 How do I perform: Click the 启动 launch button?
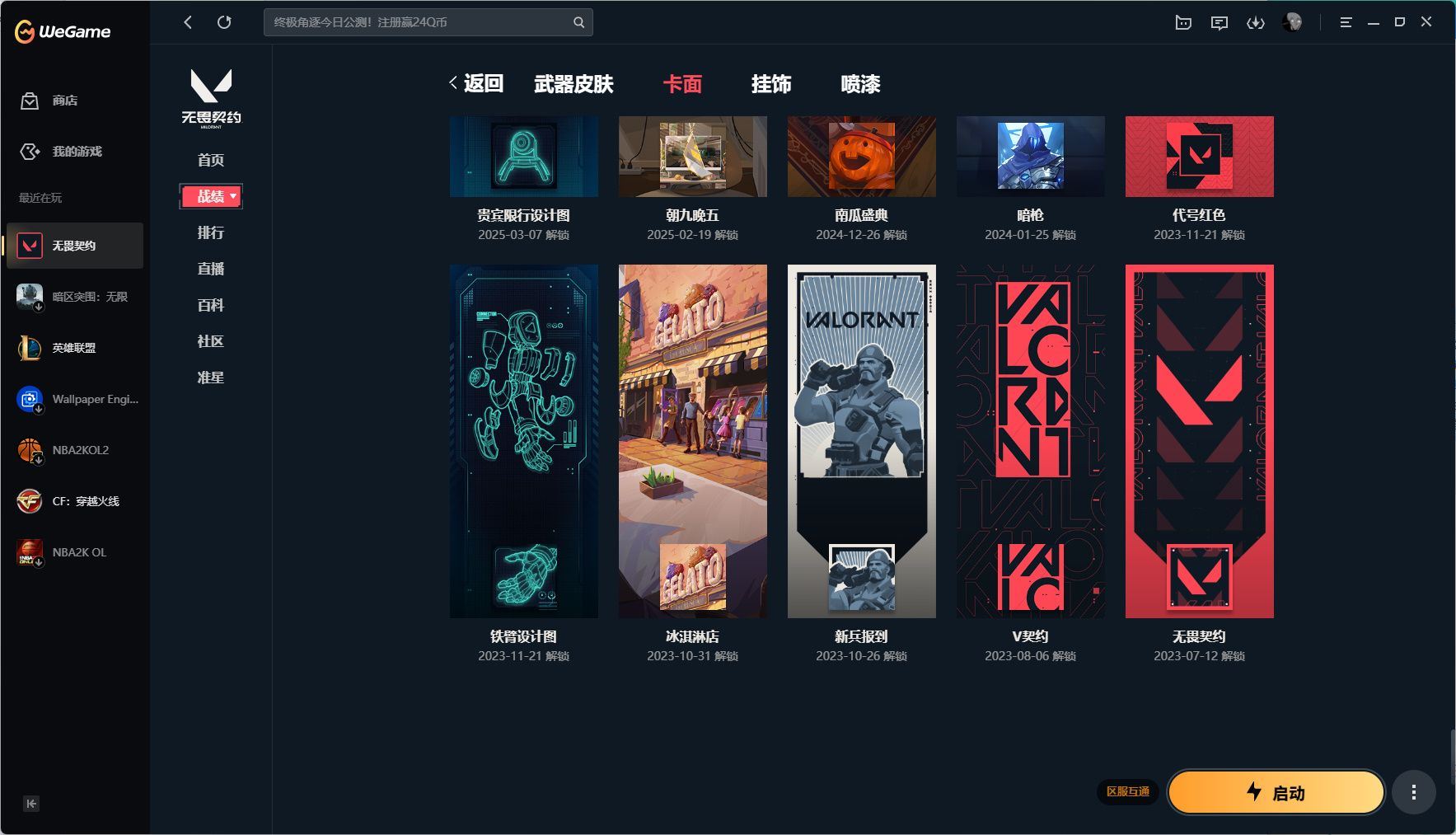click(x=1274, y=792)
